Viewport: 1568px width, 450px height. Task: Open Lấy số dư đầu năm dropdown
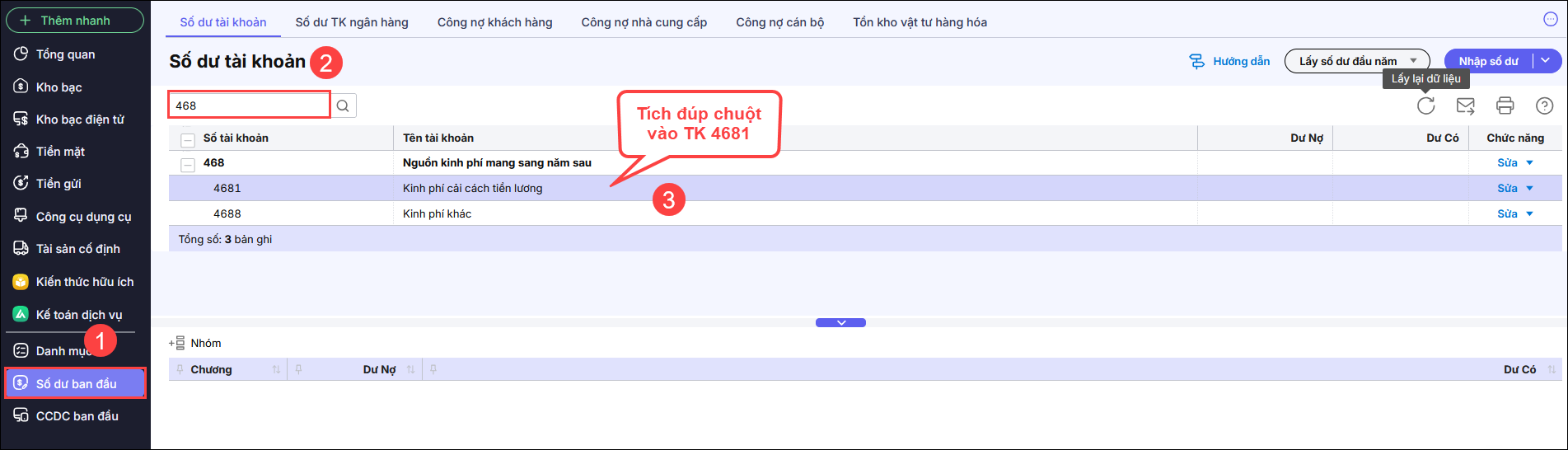[1357, 61]
